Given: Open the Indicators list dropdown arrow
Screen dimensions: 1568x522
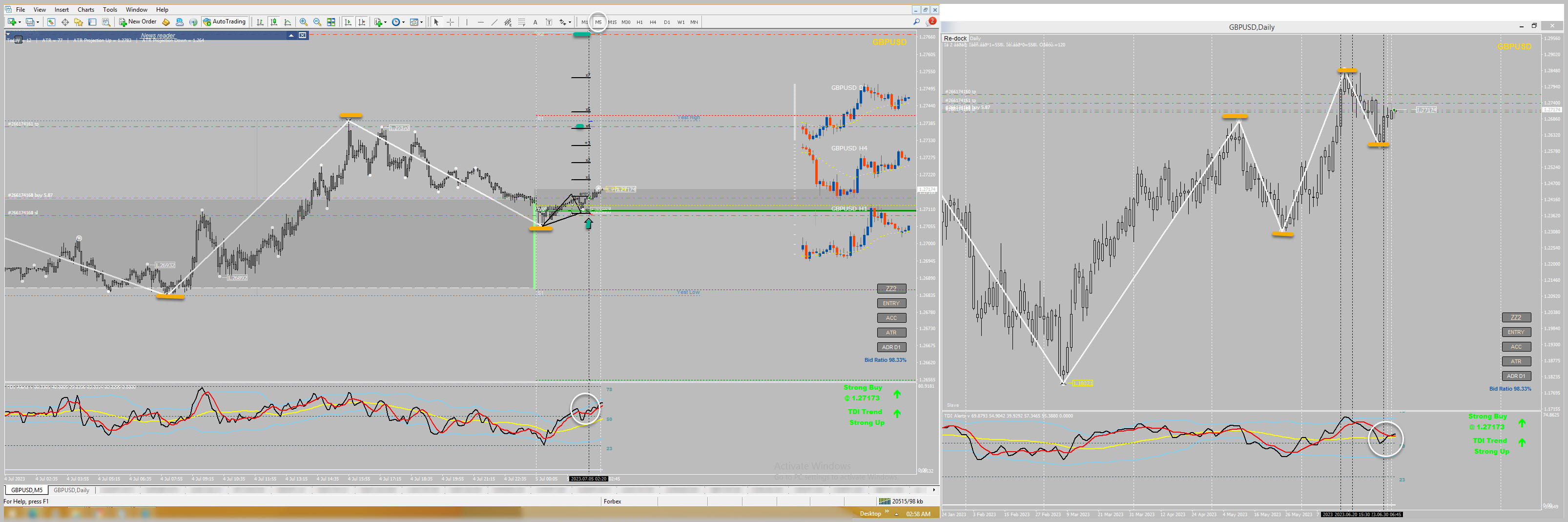Looking at the screenshot, I should 385,22.
